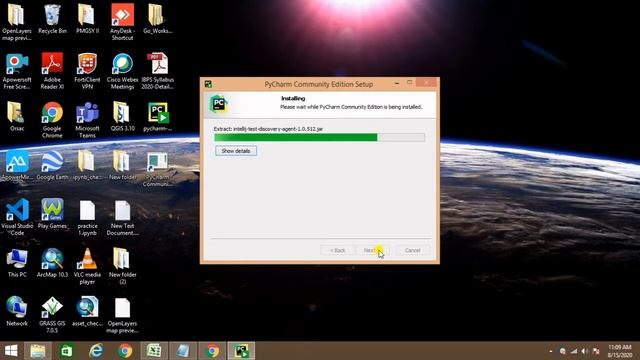Open the New folder (2) desktop icon
The image size is (640, 360).
tap(122, 266)
